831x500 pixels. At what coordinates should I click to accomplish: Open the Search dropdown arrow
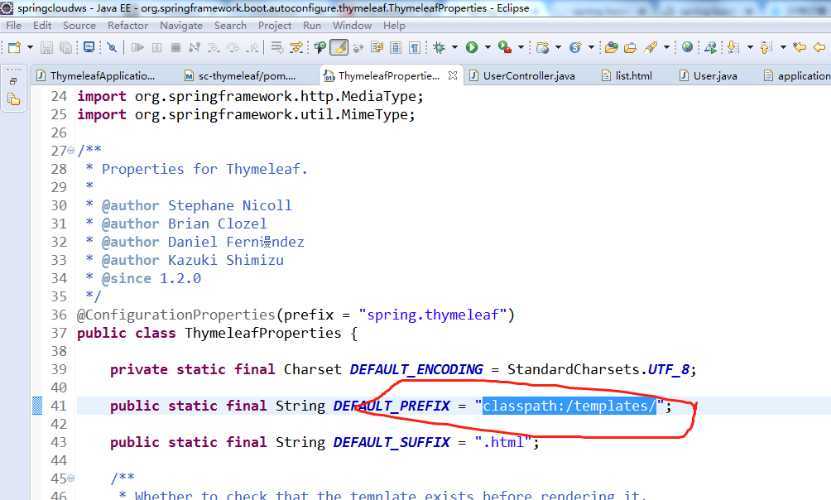pyautogui.click(x=667, y=47)
